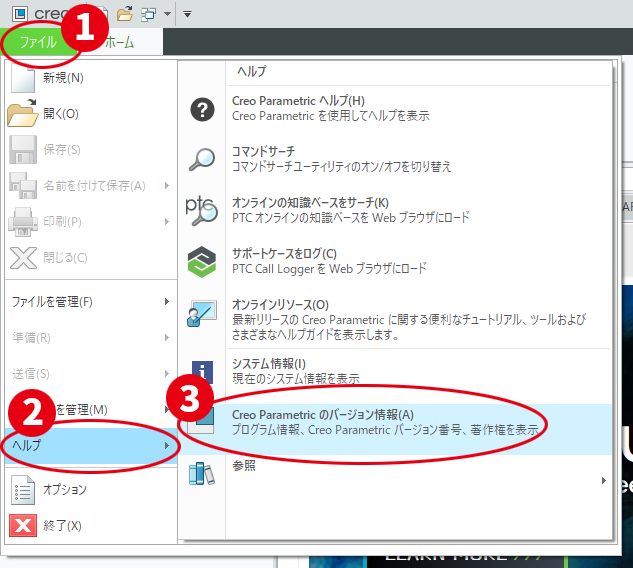Click the green サポートケースをログ icon

(202, 262)
